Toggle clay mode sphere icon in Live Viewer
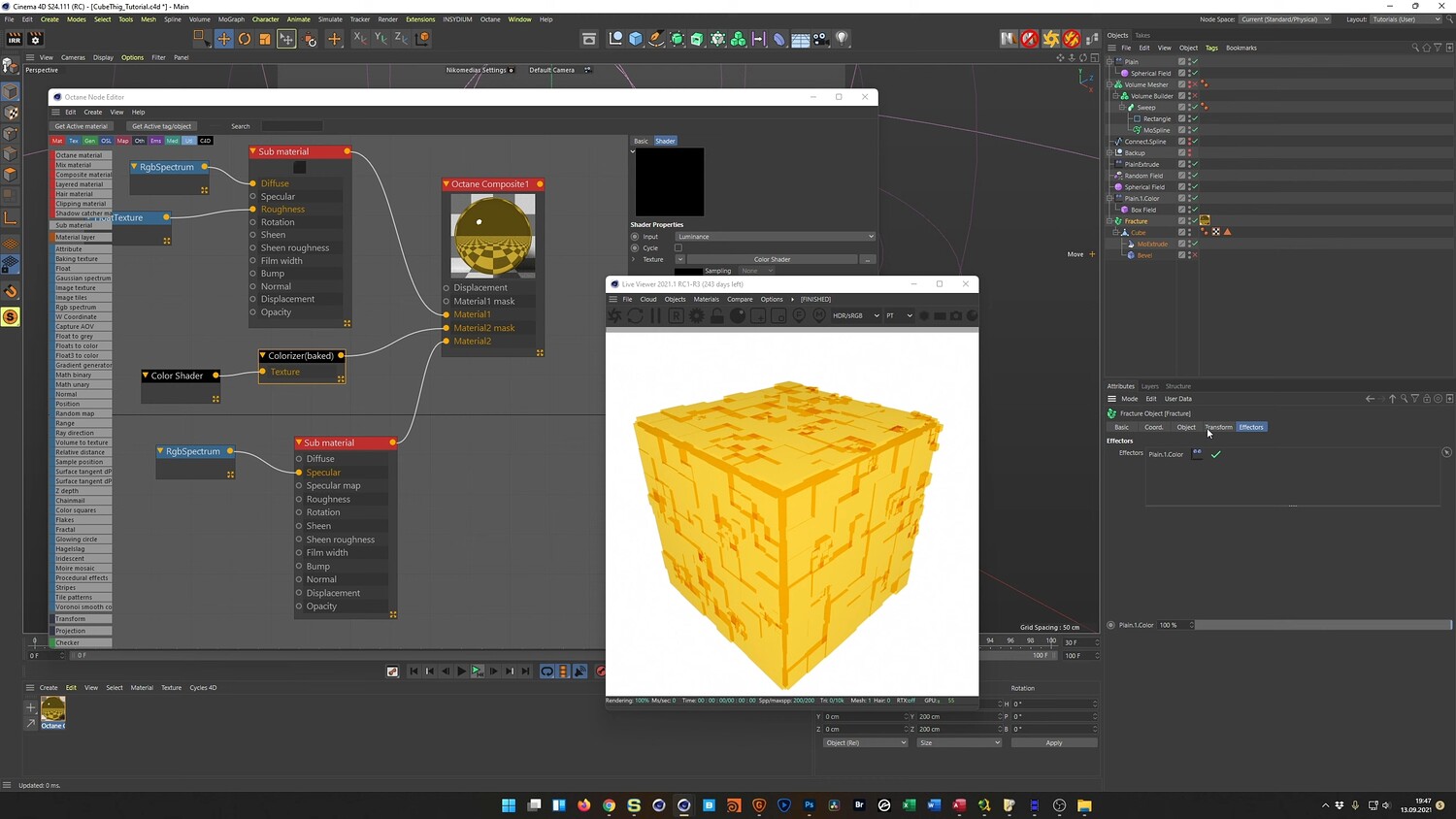This screenshot has width=1456, height=819. pyautogui.click(x=738, y=315)
